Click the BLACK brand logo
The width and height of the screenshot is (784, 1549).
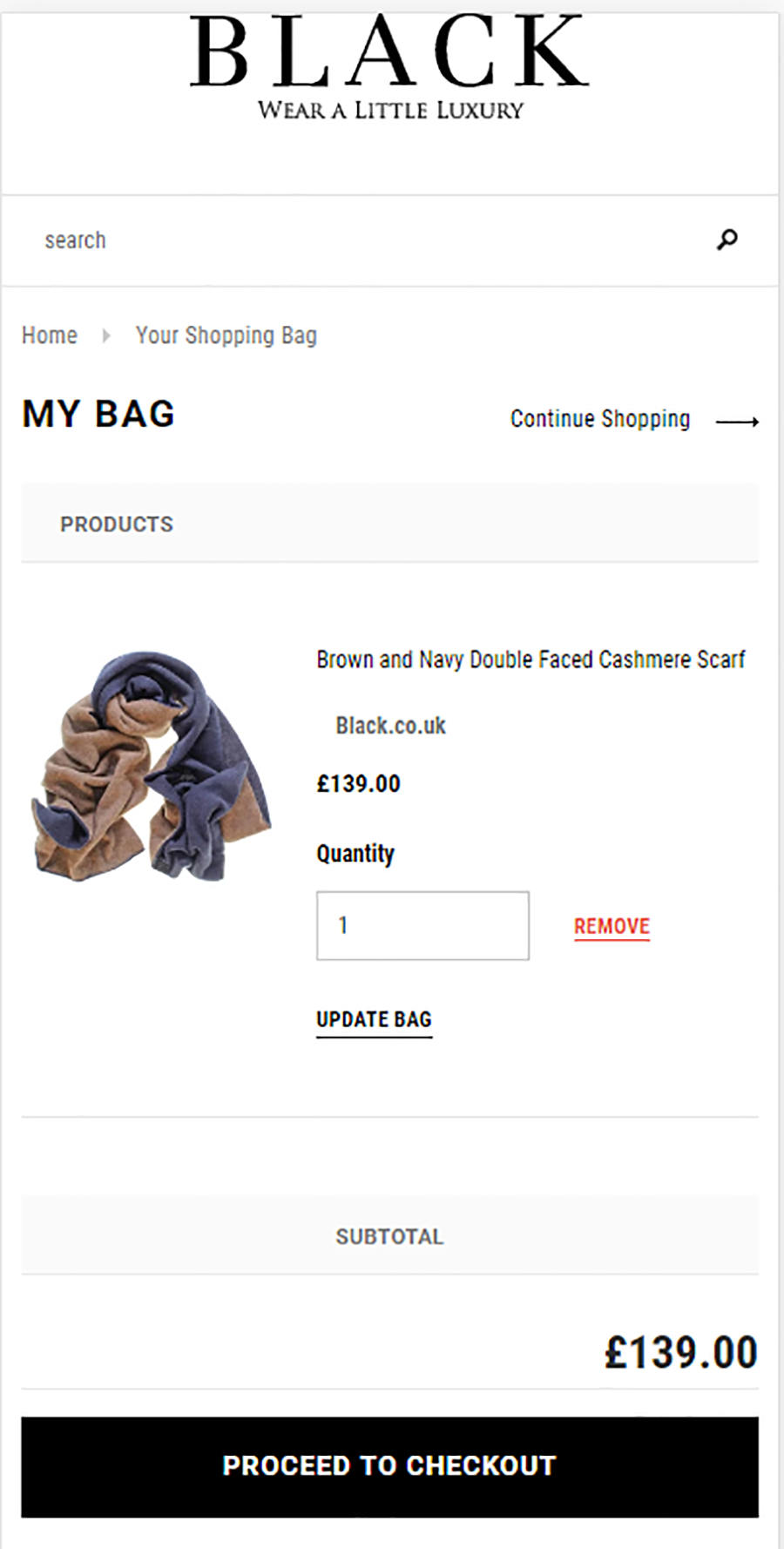tap(389, 53)
